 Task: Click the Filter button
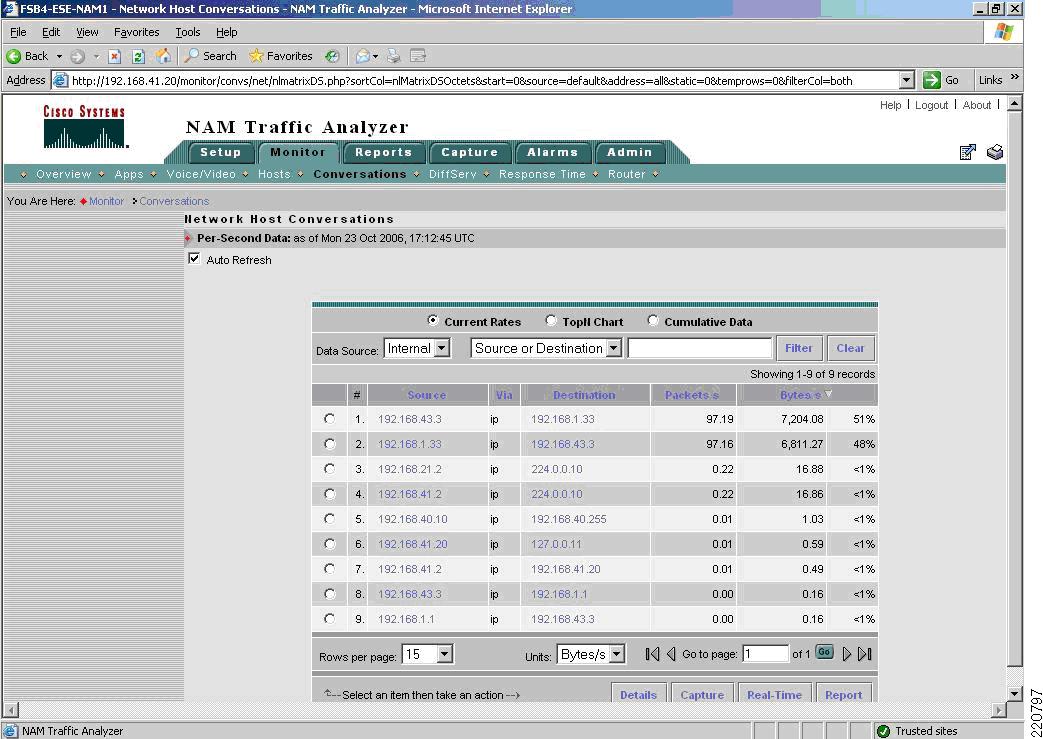[x=799, y=348]
